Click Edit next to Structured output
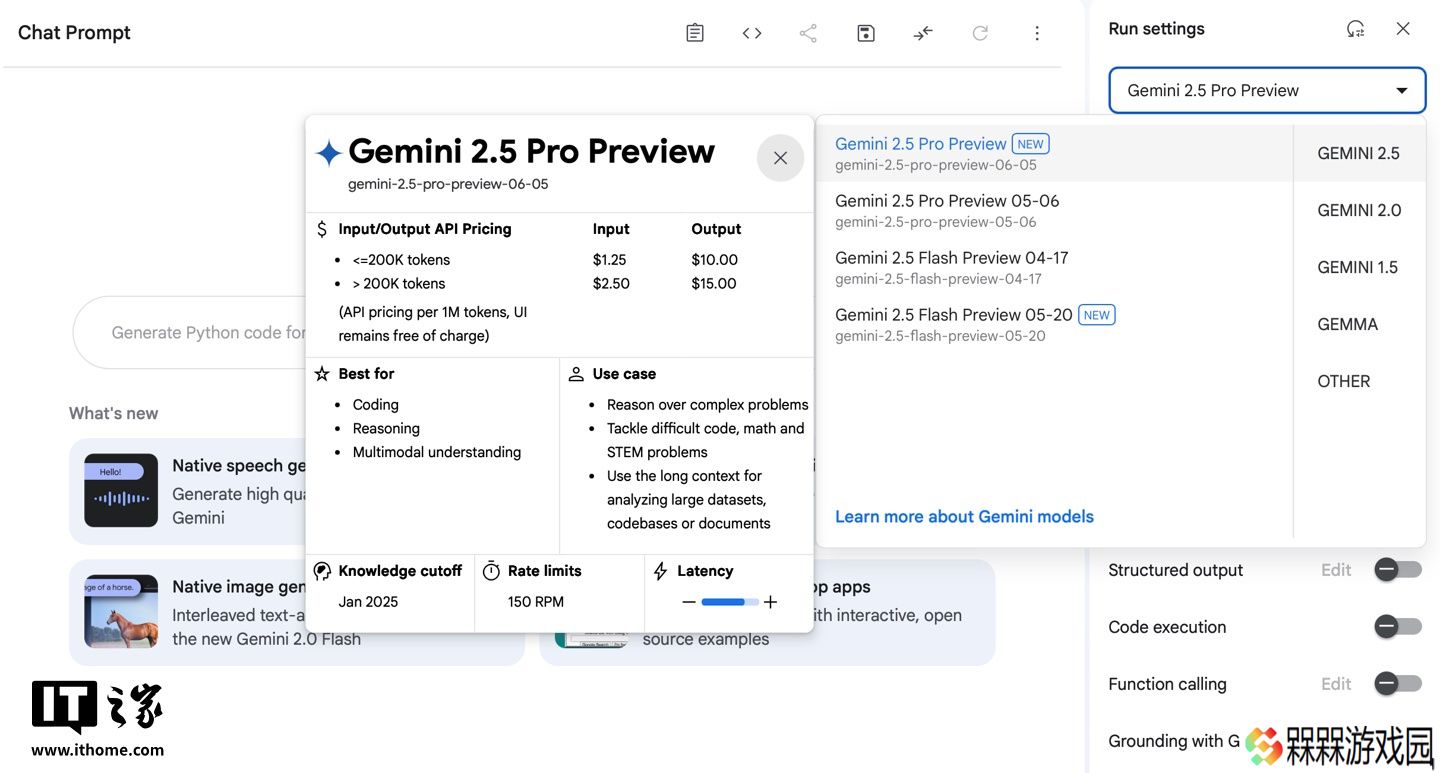The image size is (1440, 773). coord(1336,570)
